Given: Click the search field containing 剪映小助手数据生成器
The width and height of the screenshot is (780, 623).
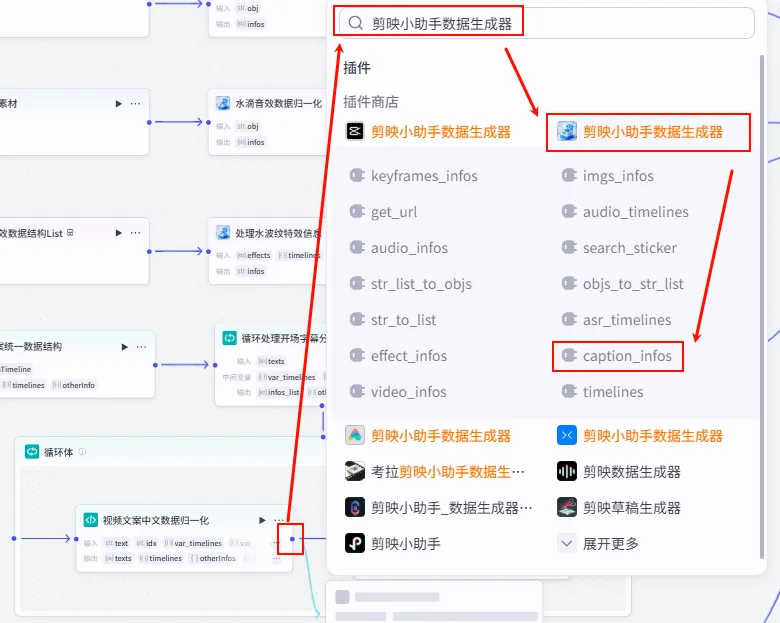Looking at the screenshot, I should click(546, 23).
